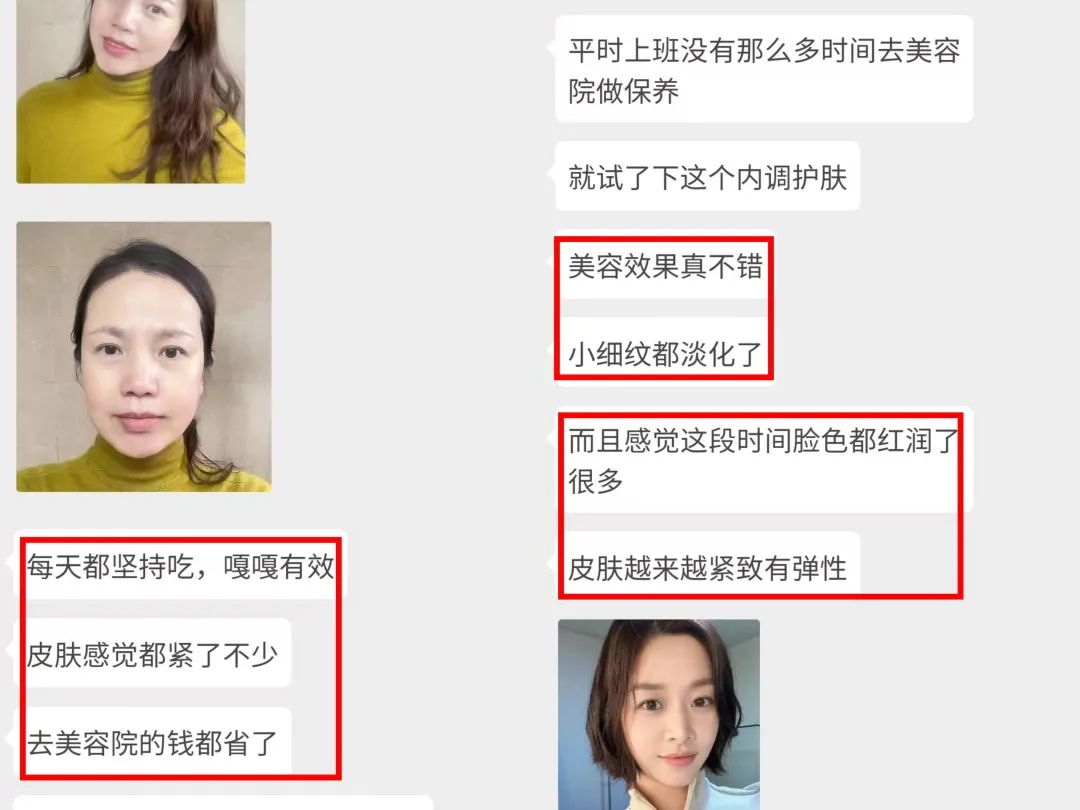Open photo of woman with hair tied back
Image resolution: width=1080 pixels, height=810 pixels.
[x=144, y=356]
